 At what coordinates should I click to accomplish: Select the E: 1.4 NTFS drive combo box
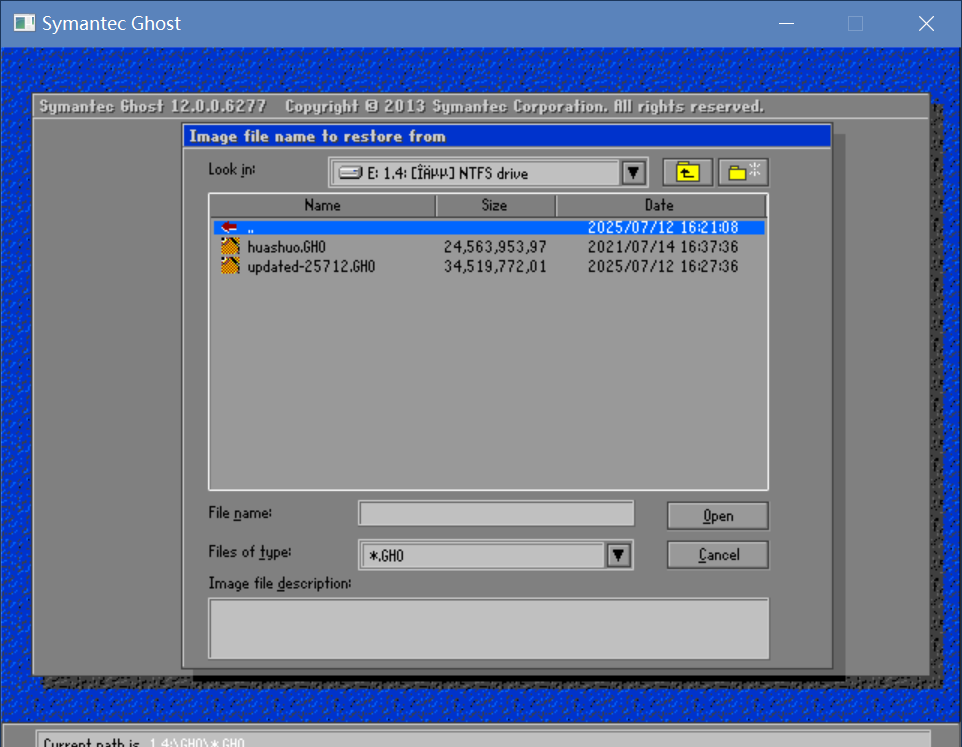(x=488, y=173)
